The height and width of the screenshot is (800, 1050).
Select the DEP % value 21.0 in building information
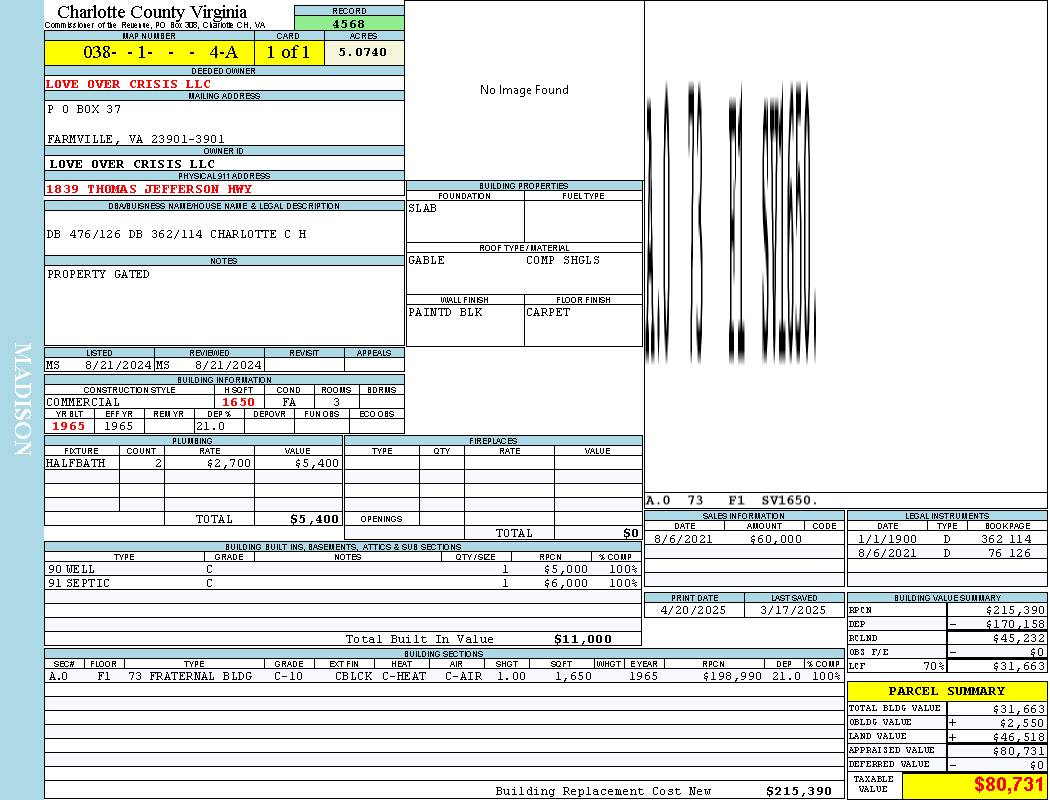point(210,426)
